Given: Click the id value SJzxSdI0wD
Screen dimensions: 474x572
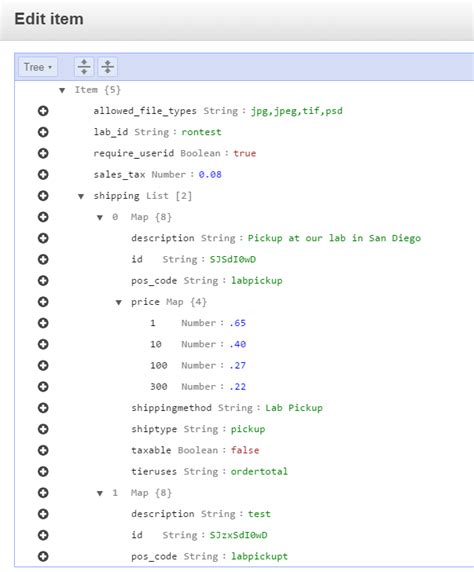Looking at the screenshot, I should coord(238,535).
